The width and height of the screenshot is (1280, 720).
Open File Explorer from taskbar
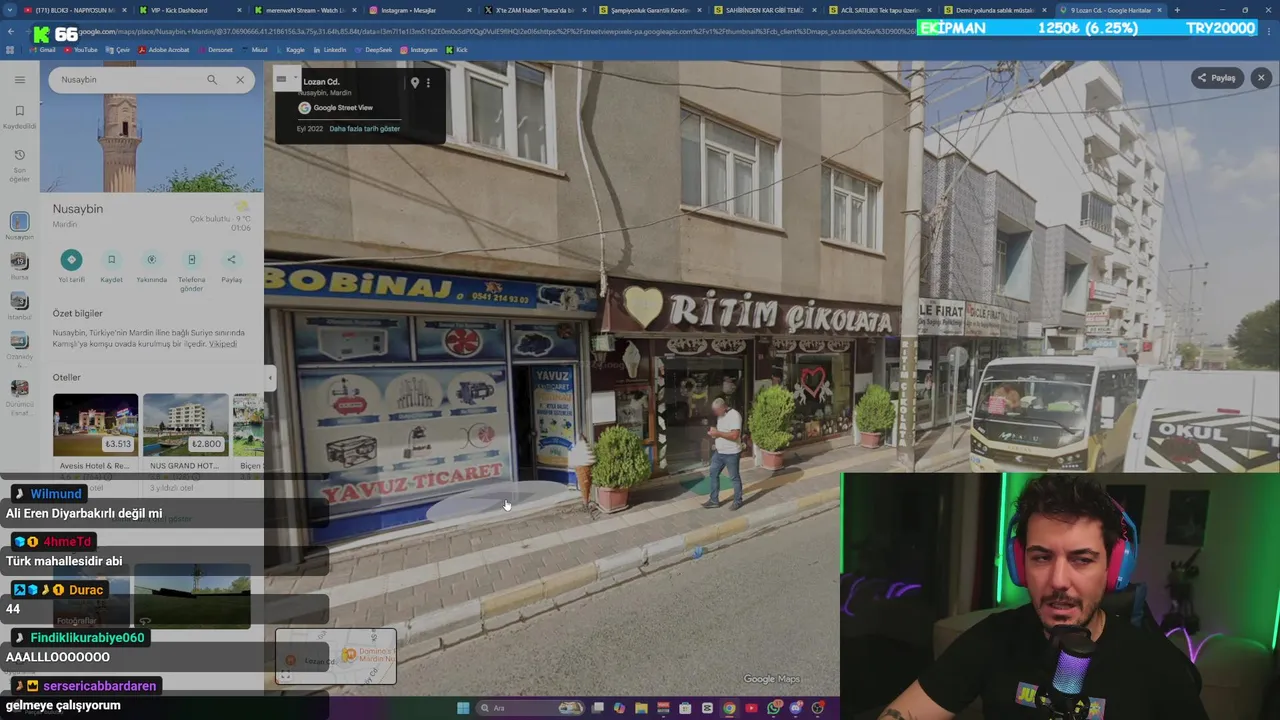click(641, 708)
